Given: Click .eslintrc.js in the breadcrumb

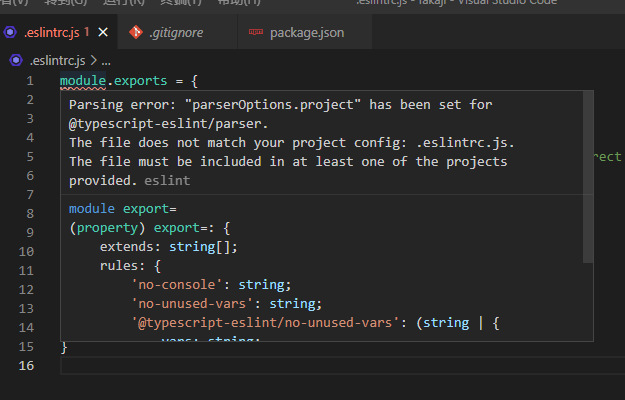Looking at the screenshot, I should point(57,61).
